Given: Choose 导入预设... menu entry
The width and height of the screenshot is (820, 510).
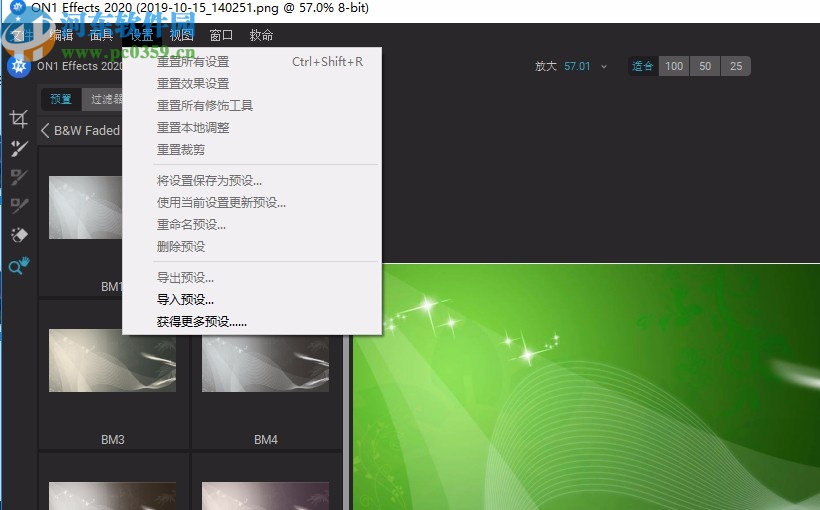Looking at the screenshot, I should tap(252, 300).
